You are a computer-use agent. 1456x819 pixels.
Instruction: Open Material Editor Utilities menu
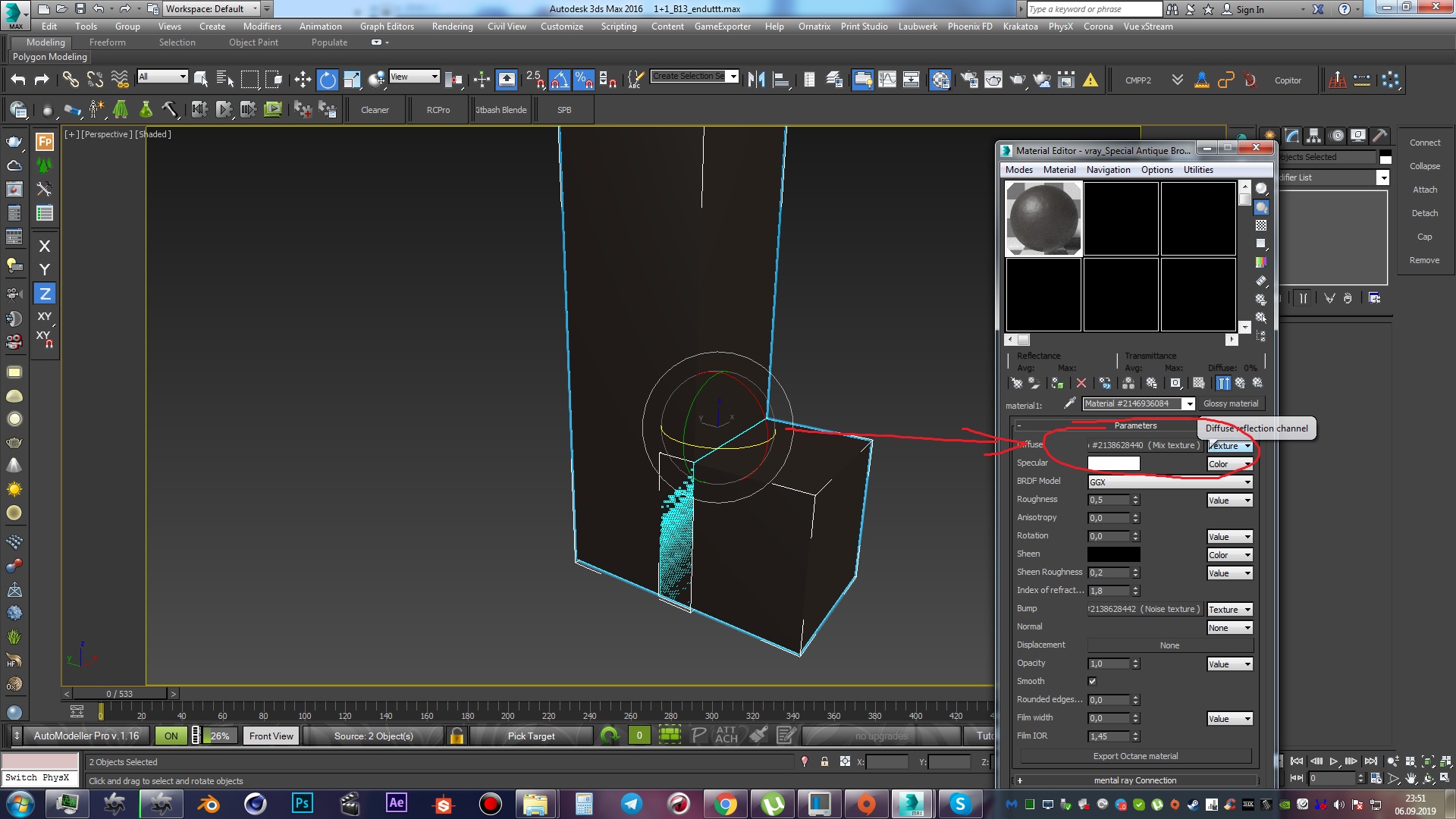1198,170
